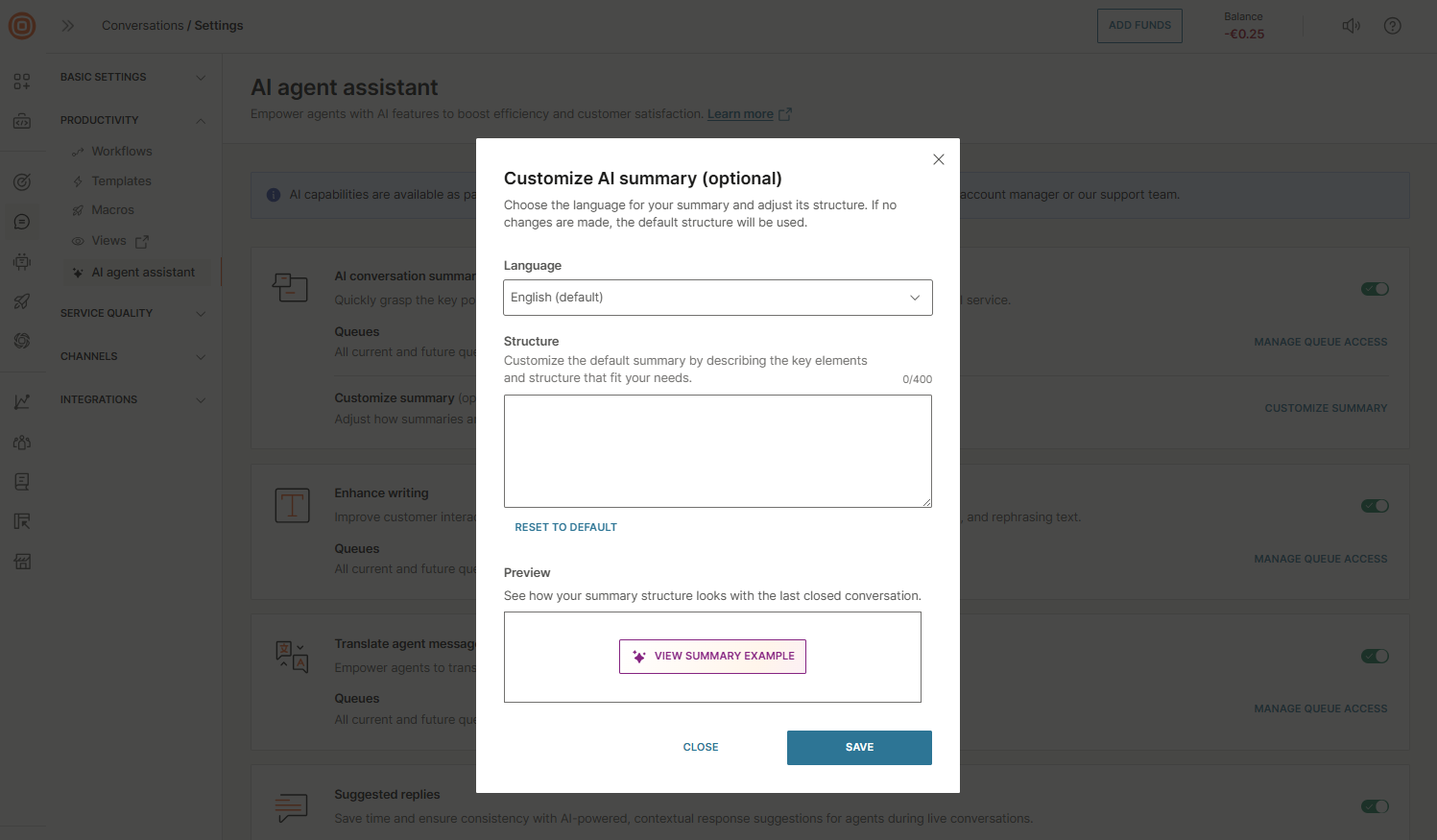Open the conversations chat bubble icon
The width and height of the screenshot is (1437, 840).
22,222
